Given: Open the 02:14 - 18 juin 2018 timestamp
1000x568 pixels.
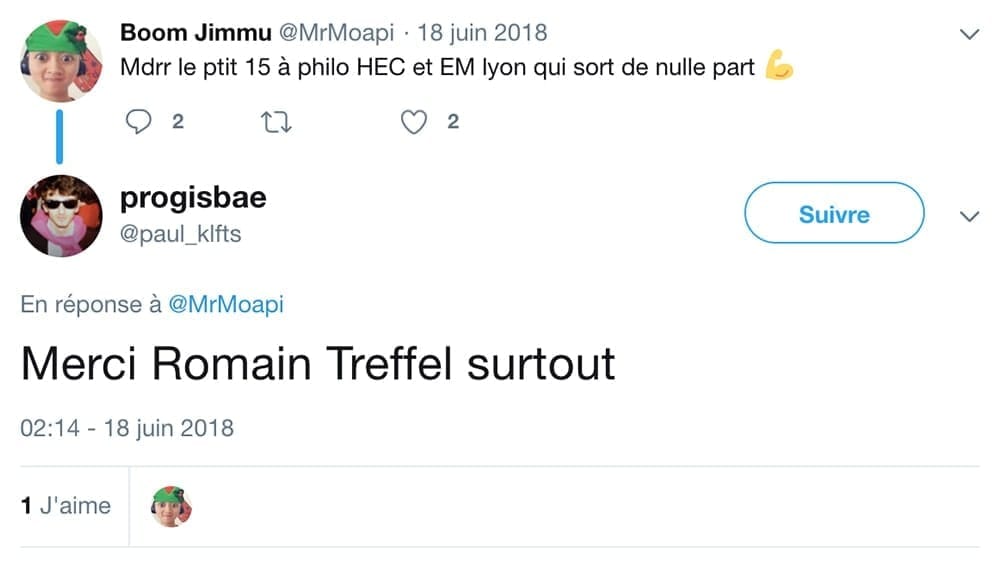Looking at the screenshot, I should (127, 428).
